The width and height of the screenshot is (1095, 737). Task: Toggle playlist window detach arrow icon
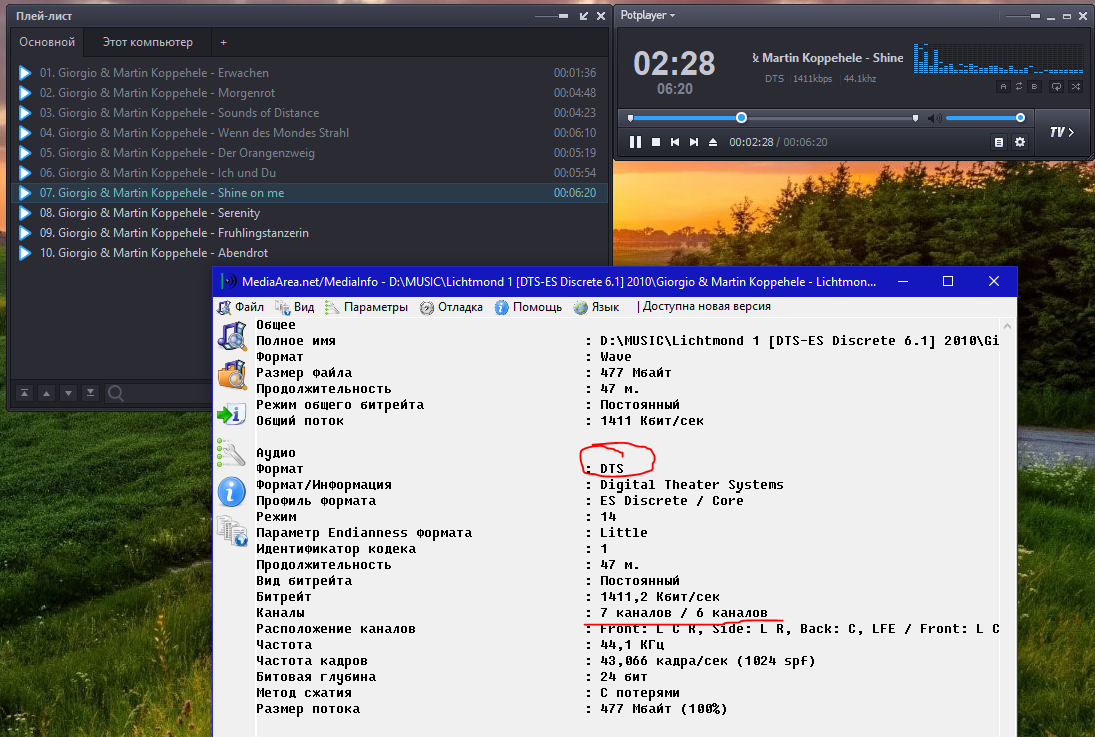coord(584,16)
